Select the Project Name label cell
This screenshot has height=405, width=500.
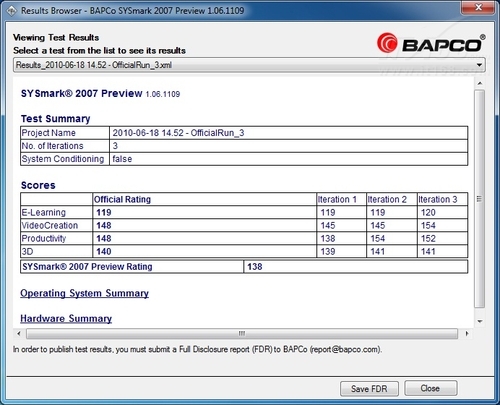[65, 133]
